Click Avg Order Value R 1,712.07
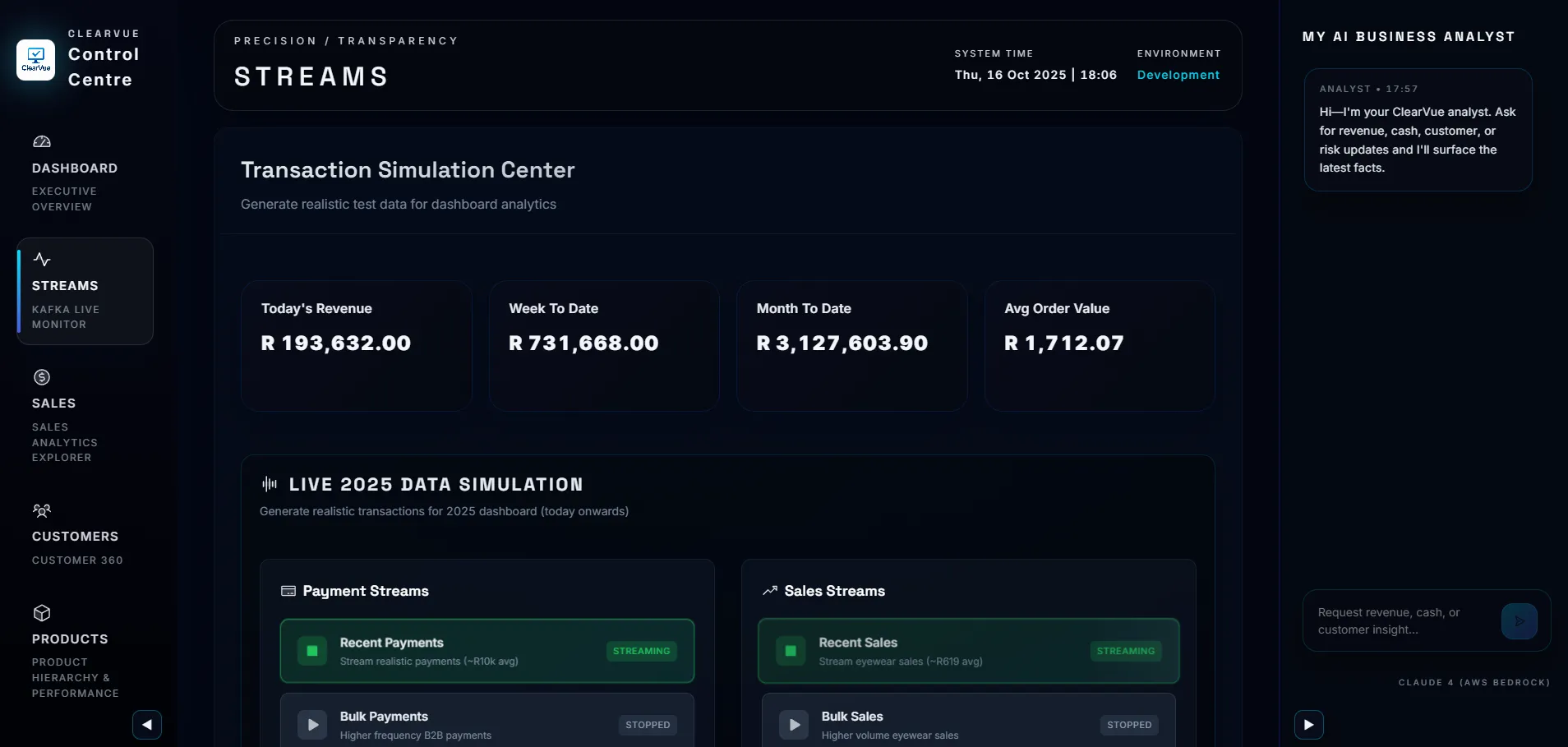The height and width of the screenshot is (747, 1568). (1064, 344)
